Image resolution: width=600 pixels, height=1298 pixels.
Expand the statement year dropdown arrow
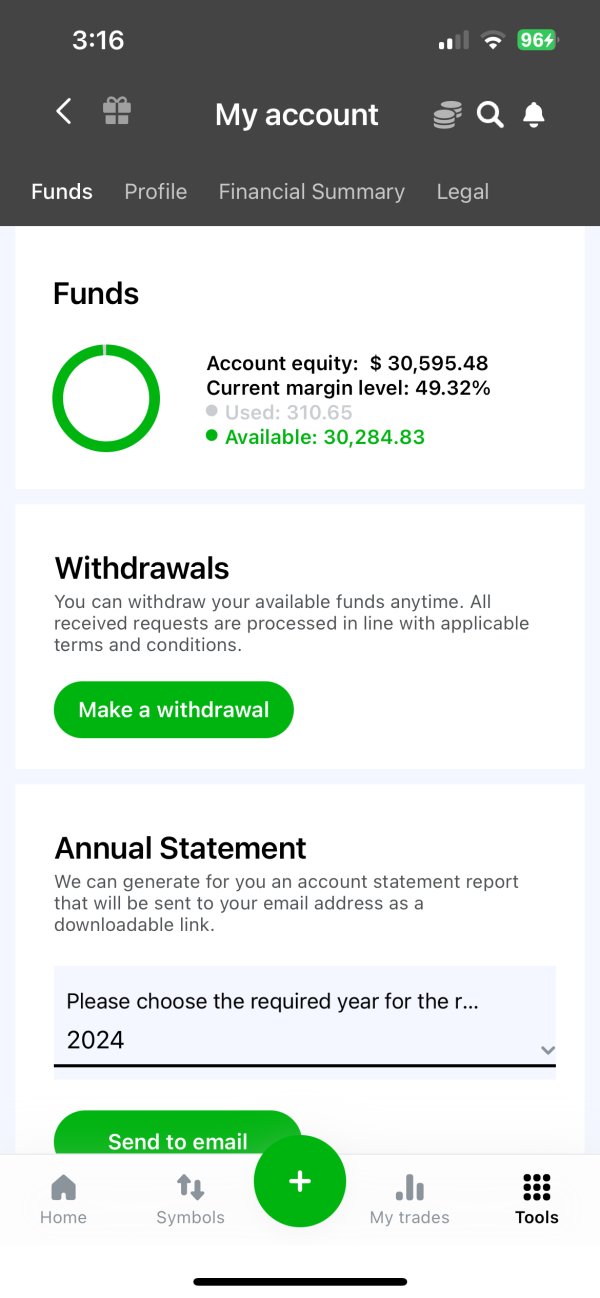click(x=547, y=1050)
